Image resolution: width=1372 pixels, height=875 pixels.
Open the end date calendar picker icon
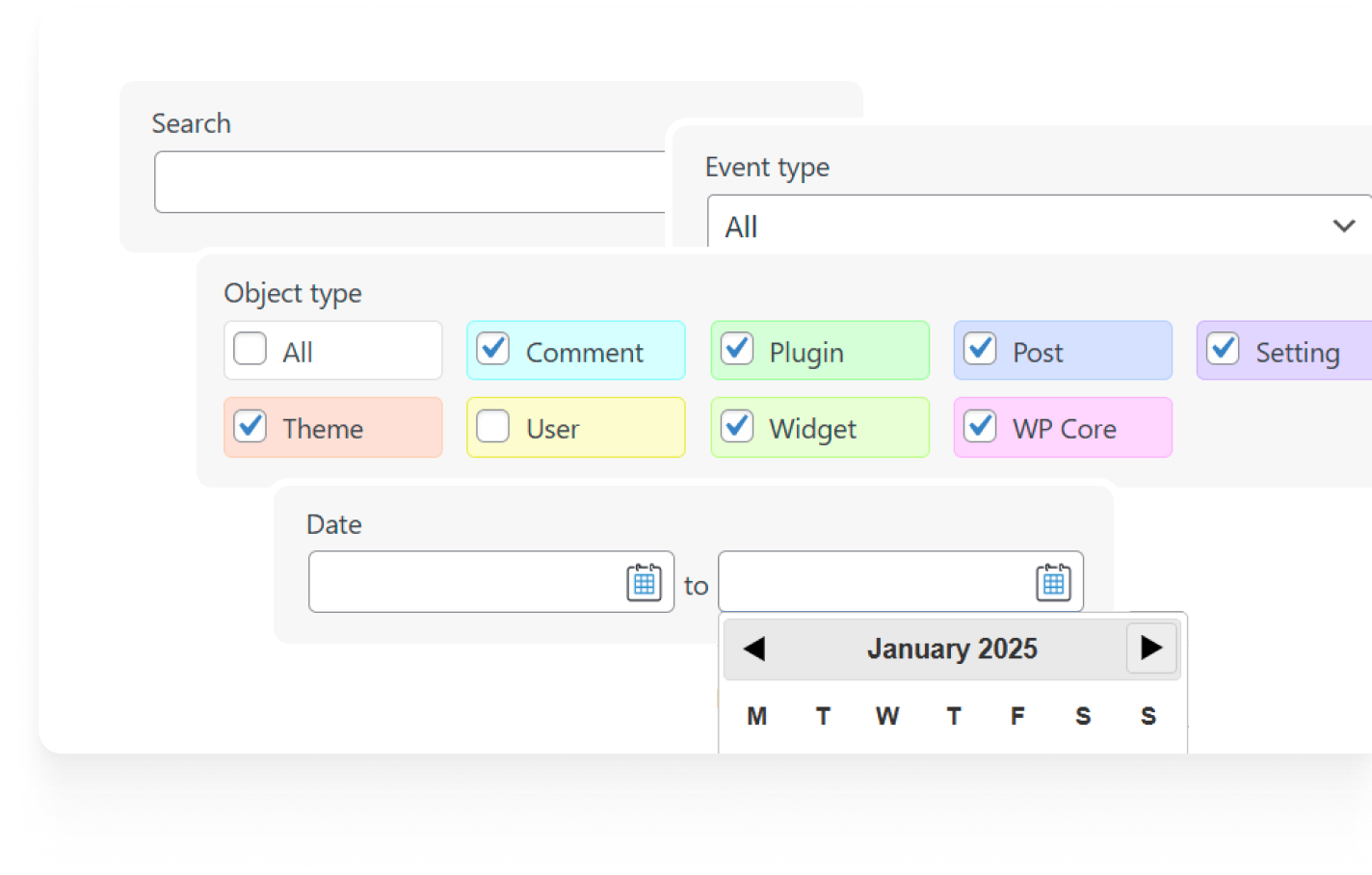click(x=1053, y=581)
